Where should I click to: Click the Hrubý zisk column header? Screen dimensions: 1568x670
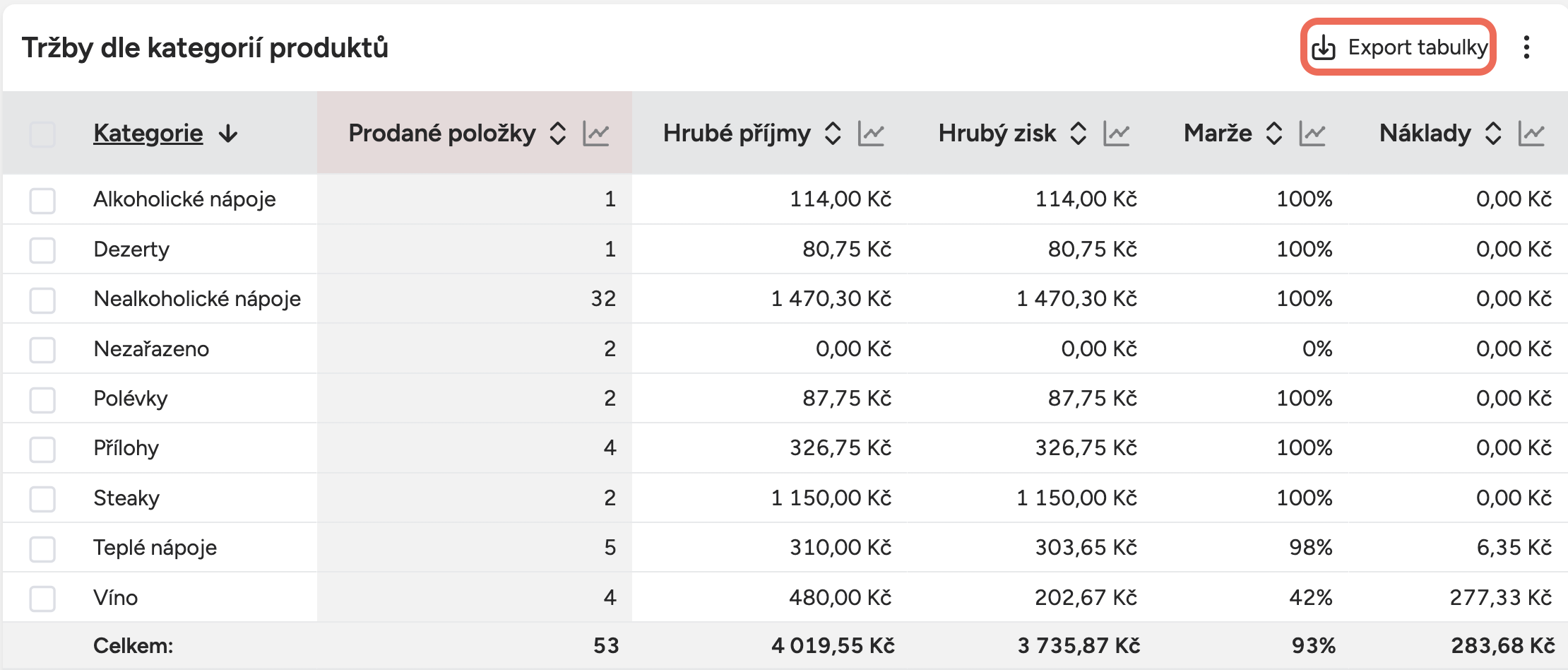point(997,134)
